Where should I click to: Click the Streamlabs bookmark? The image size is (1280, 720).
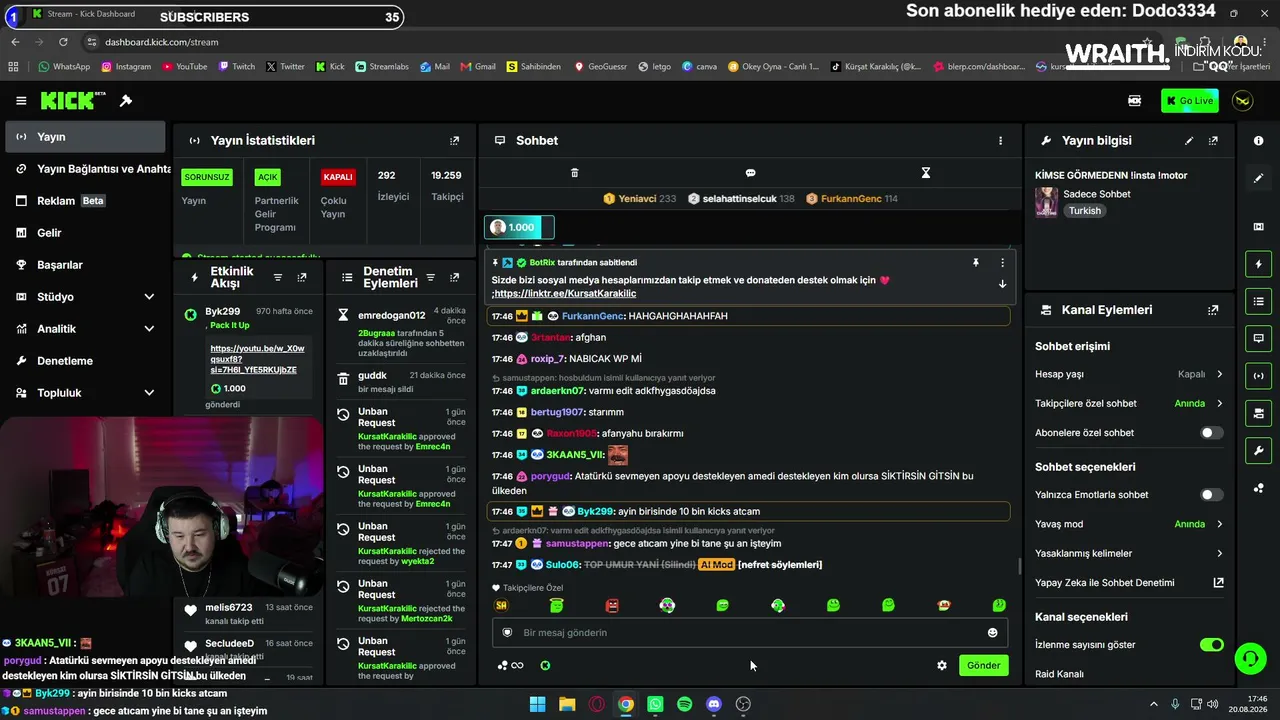(382, 67)
